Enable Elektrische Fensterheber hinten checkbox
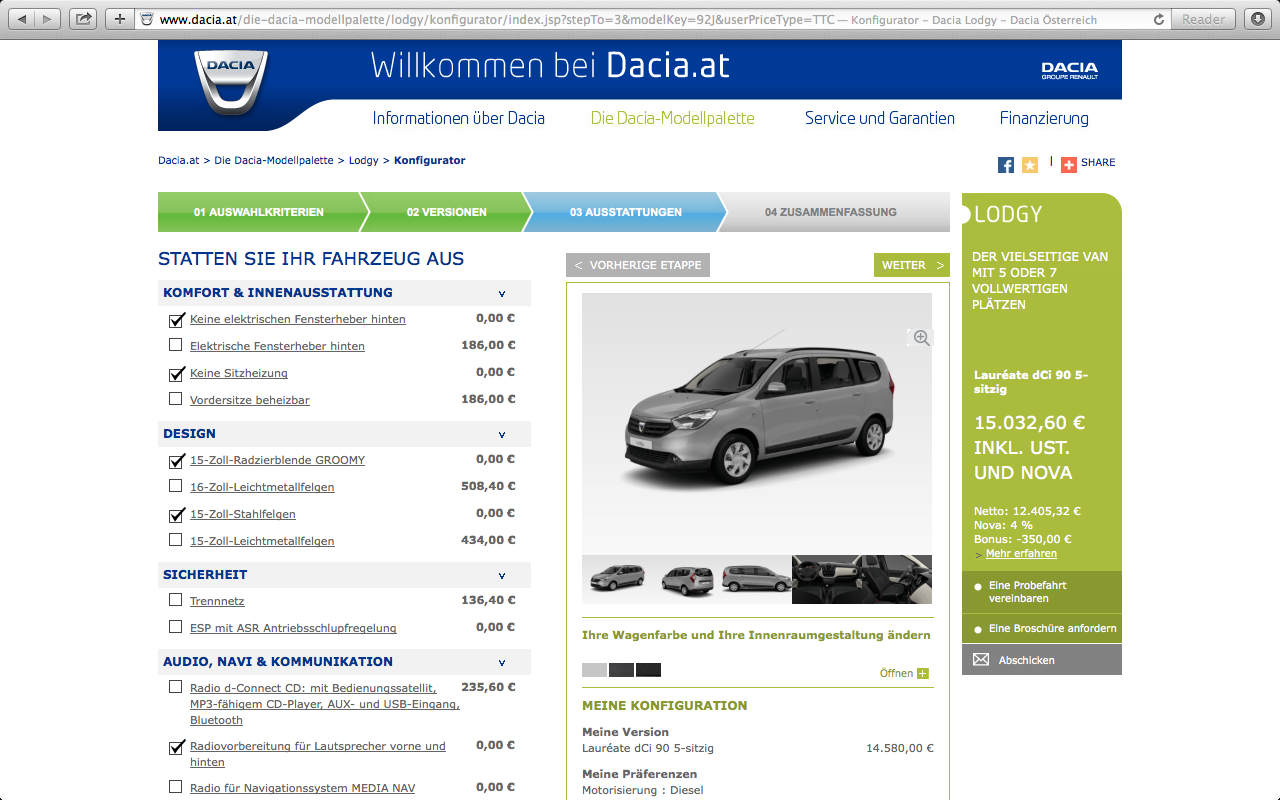The image size is (1280, 800). (176, 345)
